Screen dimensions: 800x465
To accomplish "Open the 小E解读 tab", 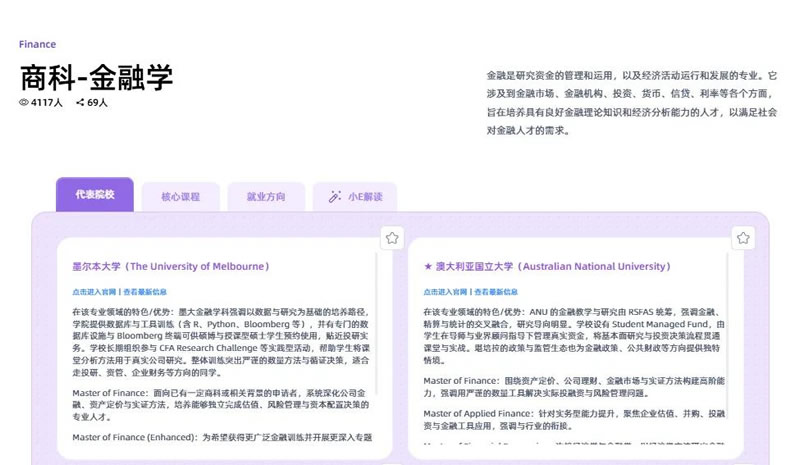I will pyautogui.click(x=355, y=197).
